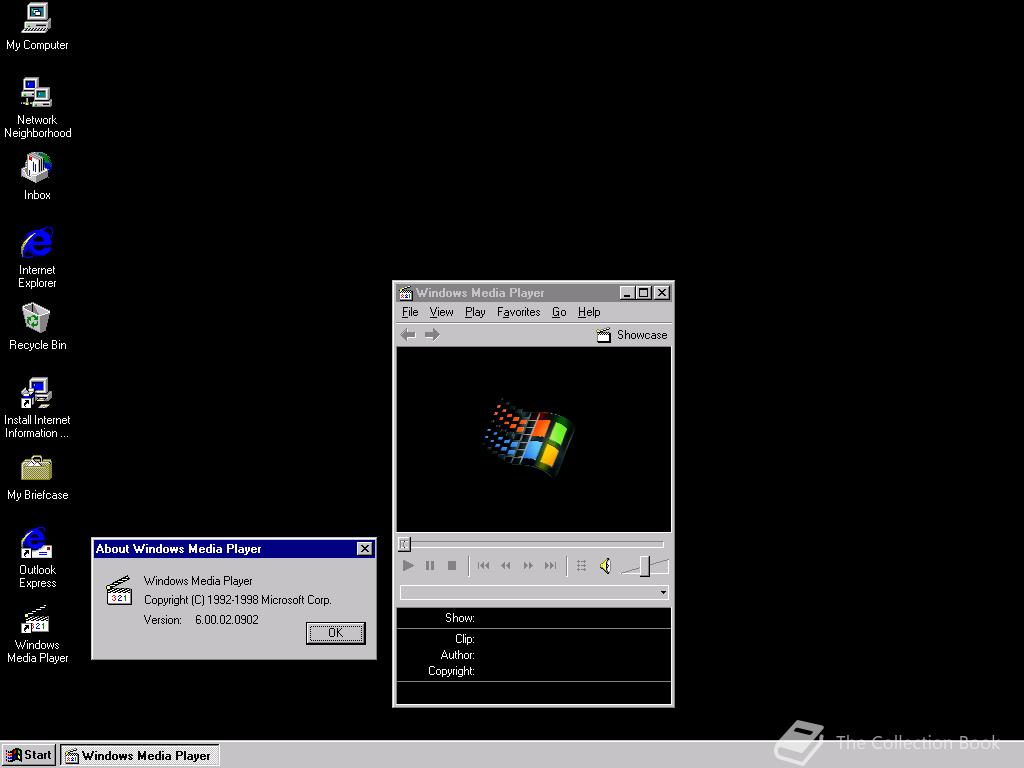Image resolution: width=1024 pixels, height=768 pixels.
Task: Select Outlook Express desktop shortcut
Action: click(37, 558)
